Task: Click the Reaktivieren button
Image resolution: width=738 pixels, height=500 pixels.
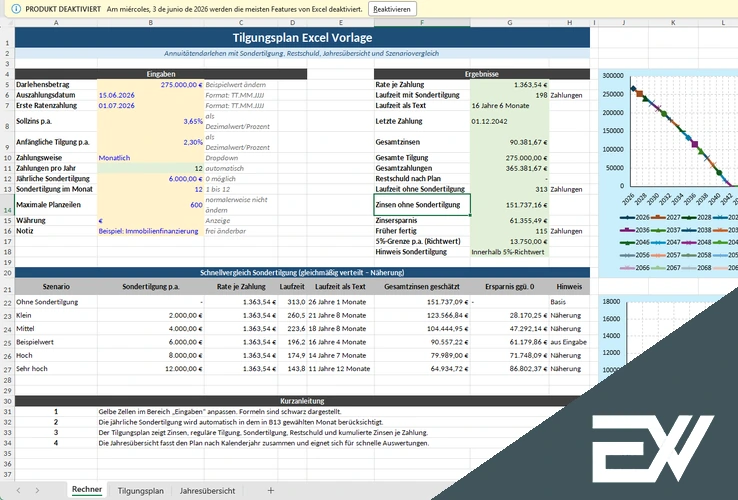Action: 392,9
